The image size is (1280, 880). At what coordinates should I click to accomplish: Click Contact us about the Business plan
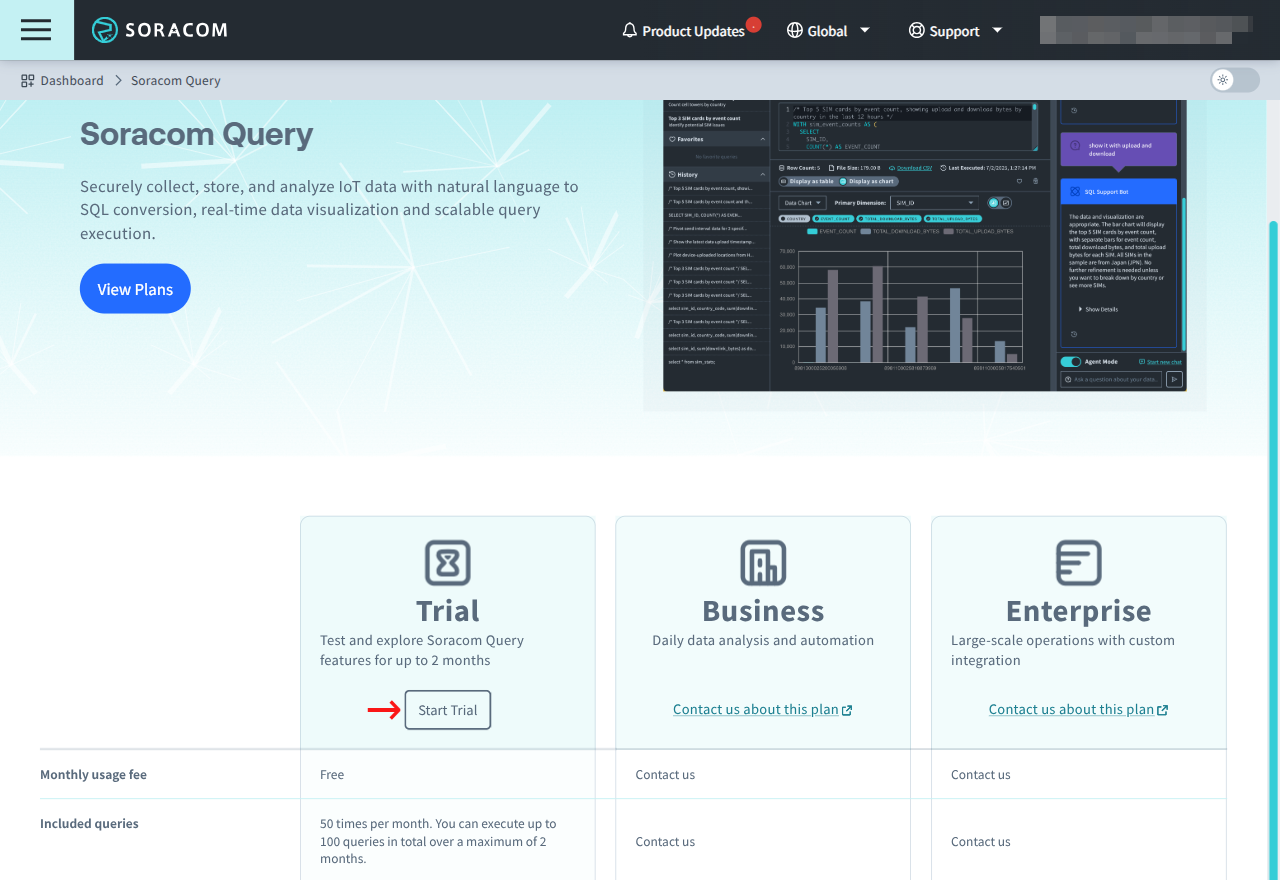[762, 709]
